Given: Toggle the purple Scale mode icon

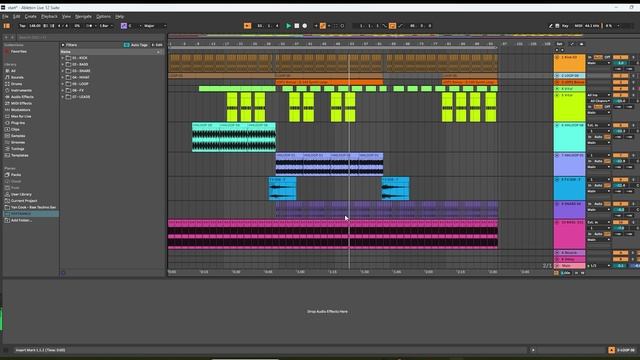Looking at the screenshot, I should 124,26.
